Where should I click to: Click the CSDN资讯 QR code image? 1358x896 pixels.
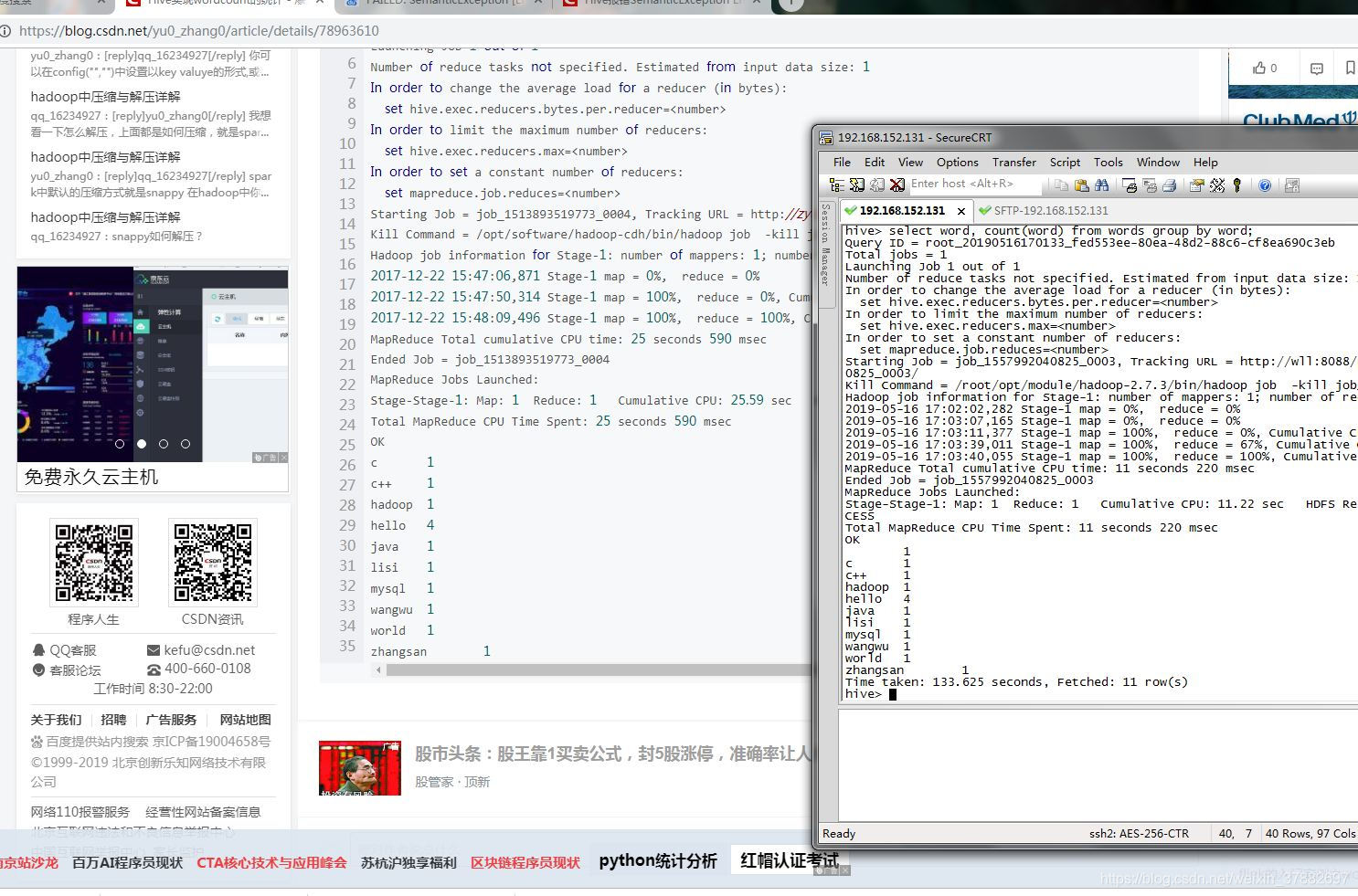click(x=213, y=563)
